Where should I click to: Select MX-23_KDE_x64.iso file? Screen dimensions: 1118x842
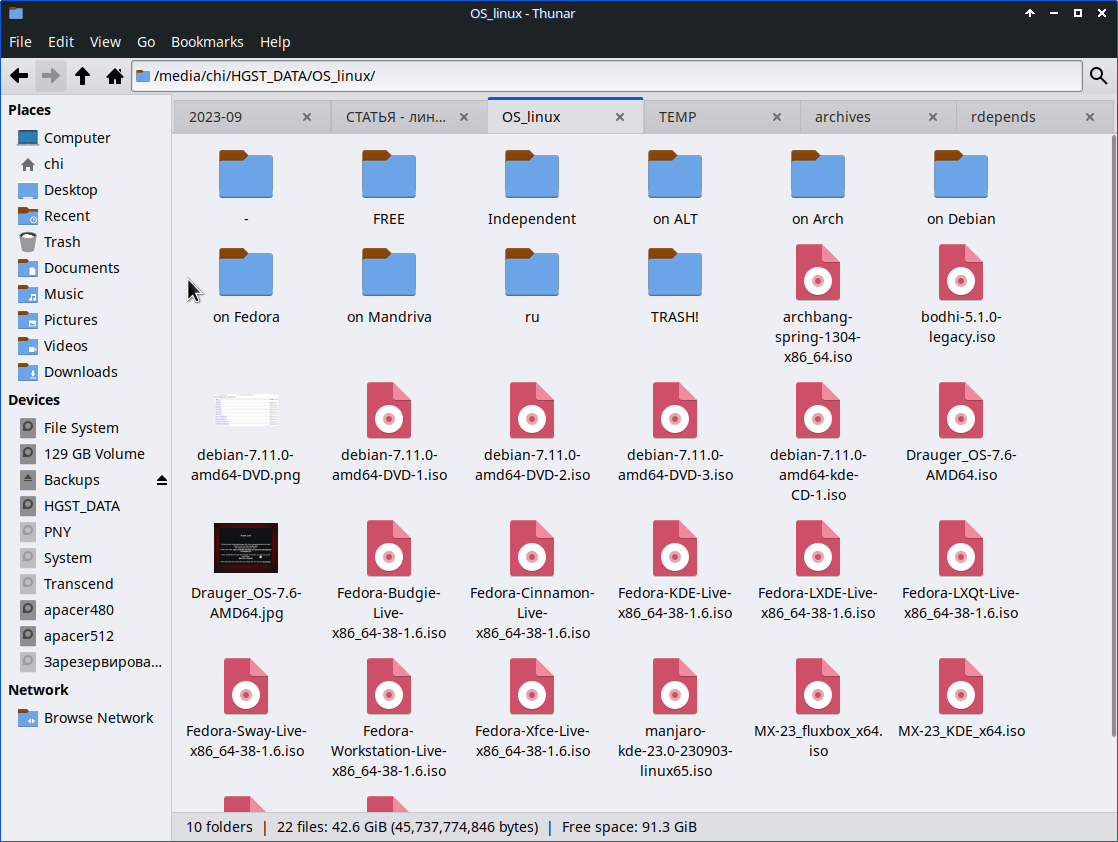click(x=961, y=699)
